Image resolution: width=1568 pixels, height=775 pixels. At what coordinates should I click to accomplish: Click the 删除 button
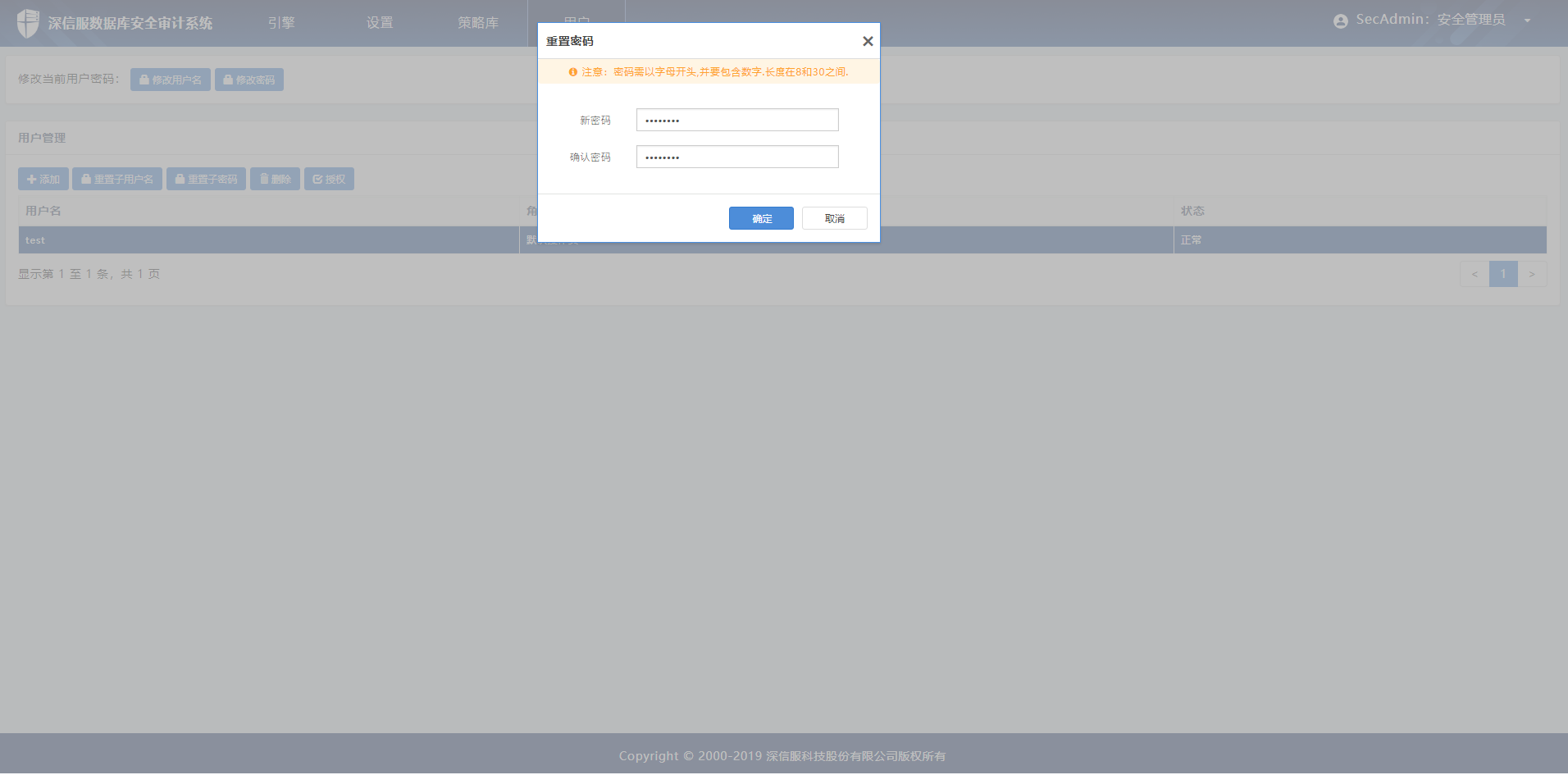pyautogui.click(x=275, y=179)
